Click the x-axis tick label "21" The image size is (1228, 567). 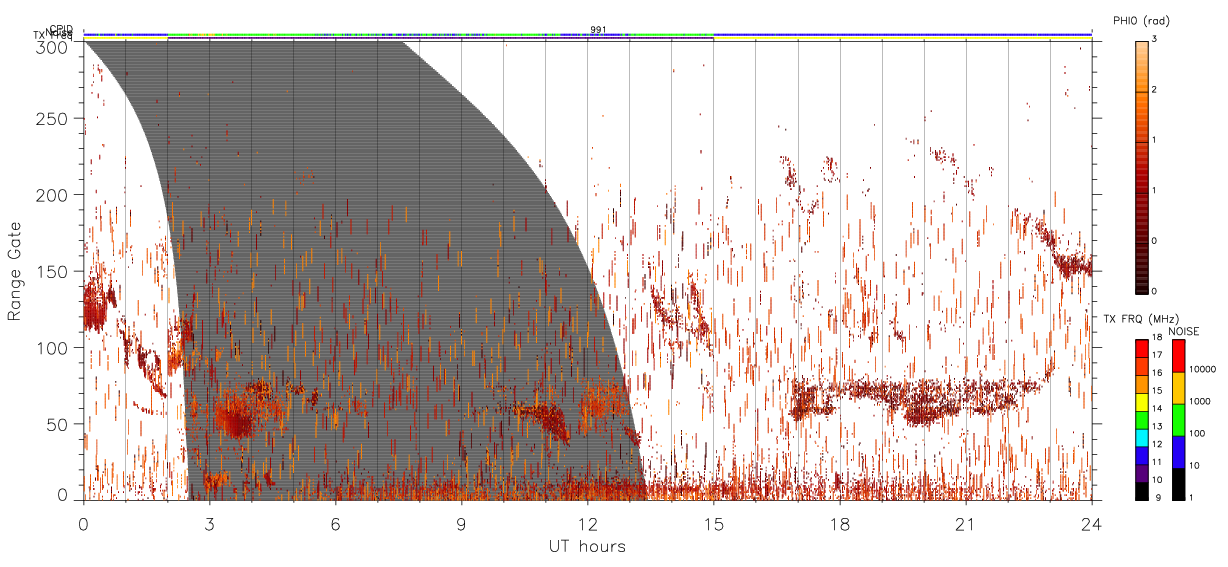tap(966, 524)
